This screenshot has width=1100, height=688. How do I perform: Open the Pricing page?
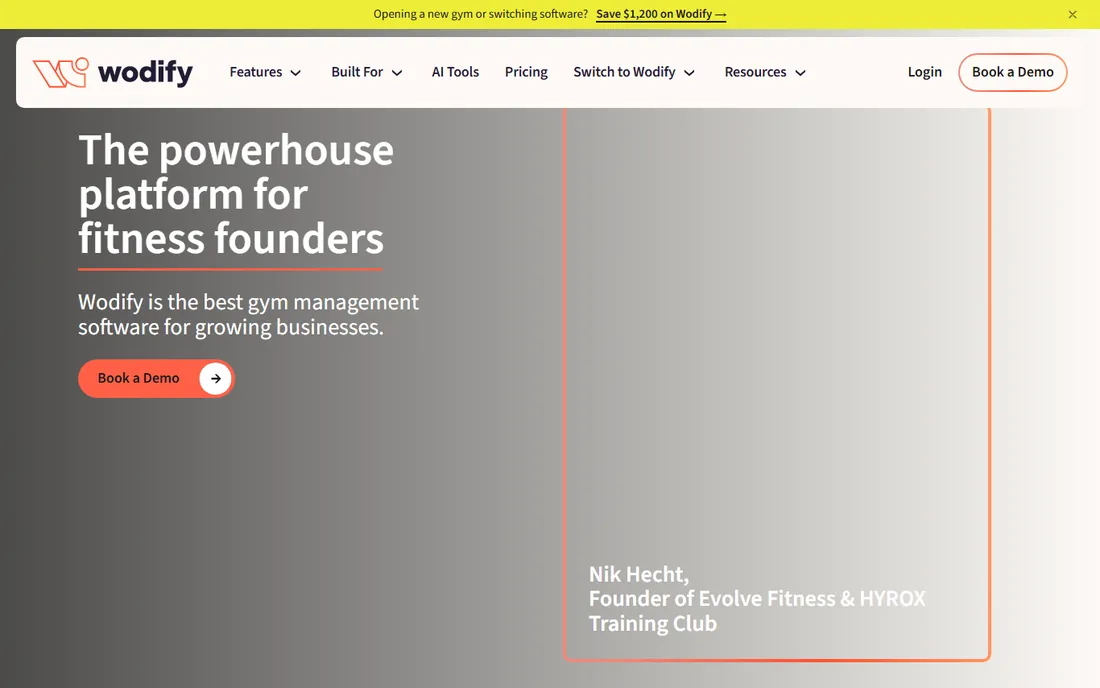click(526, 72)
